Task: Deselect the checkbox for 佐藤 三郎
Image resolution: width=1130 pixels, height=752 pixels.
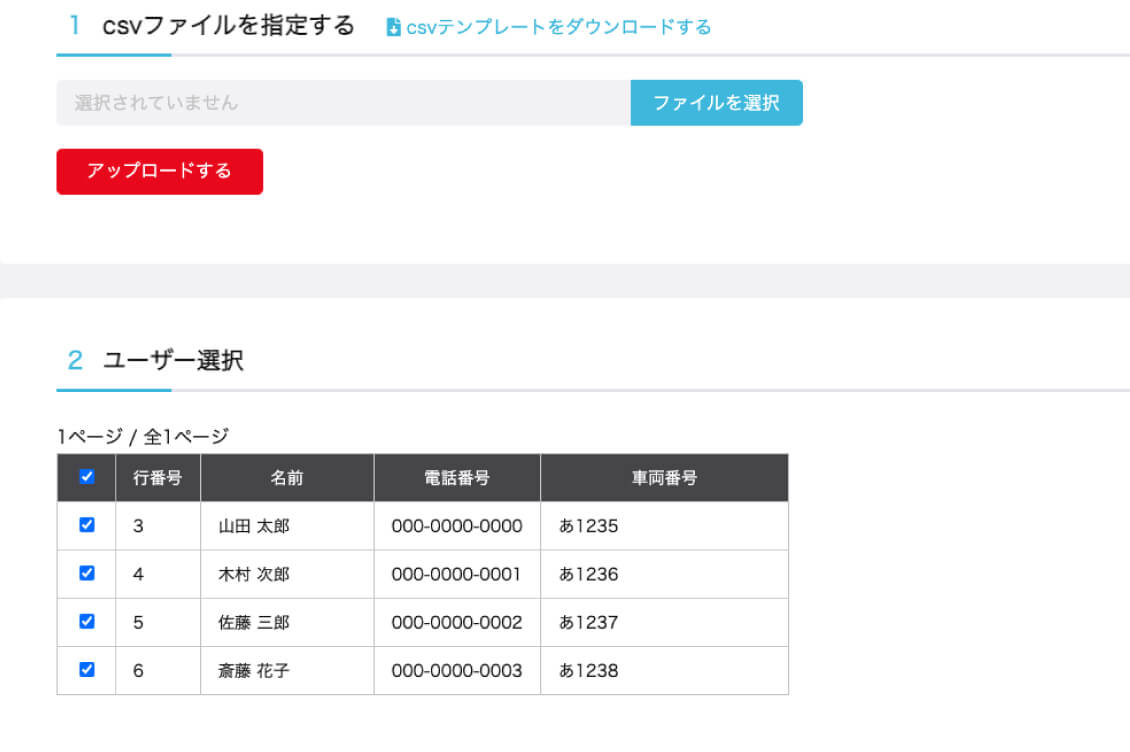Action: (x=86, y=621)
